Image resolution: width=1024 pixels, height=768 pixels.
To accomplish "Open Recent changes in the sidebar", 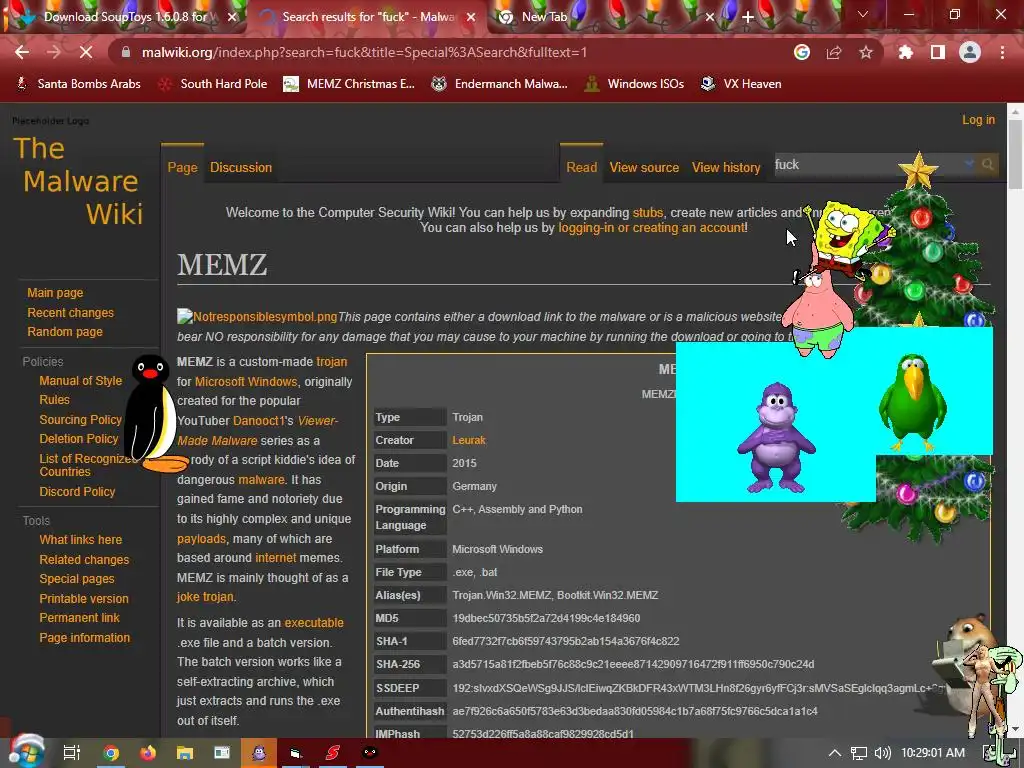I will [71, 312].
